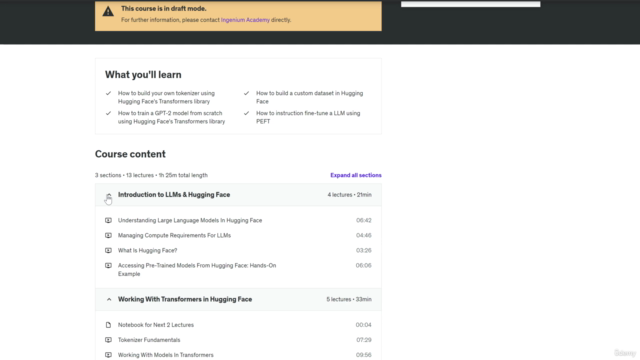Click How to build a custom dataset text
The image size is (640, 360).
pyautogui.click(x=309, y=97)
